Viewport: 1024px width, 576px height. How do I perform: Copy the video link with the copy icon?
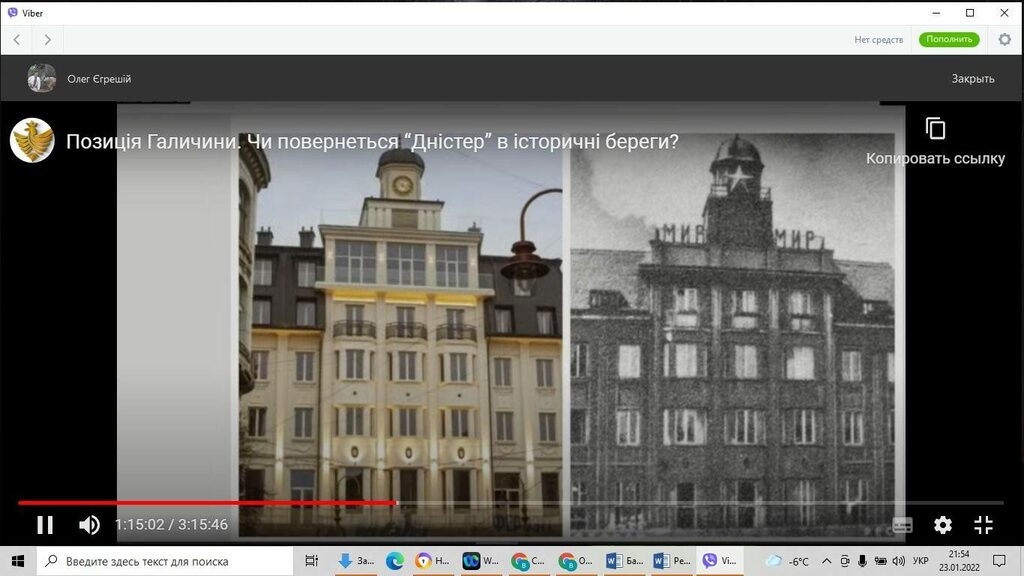click(x=935, y=129)
